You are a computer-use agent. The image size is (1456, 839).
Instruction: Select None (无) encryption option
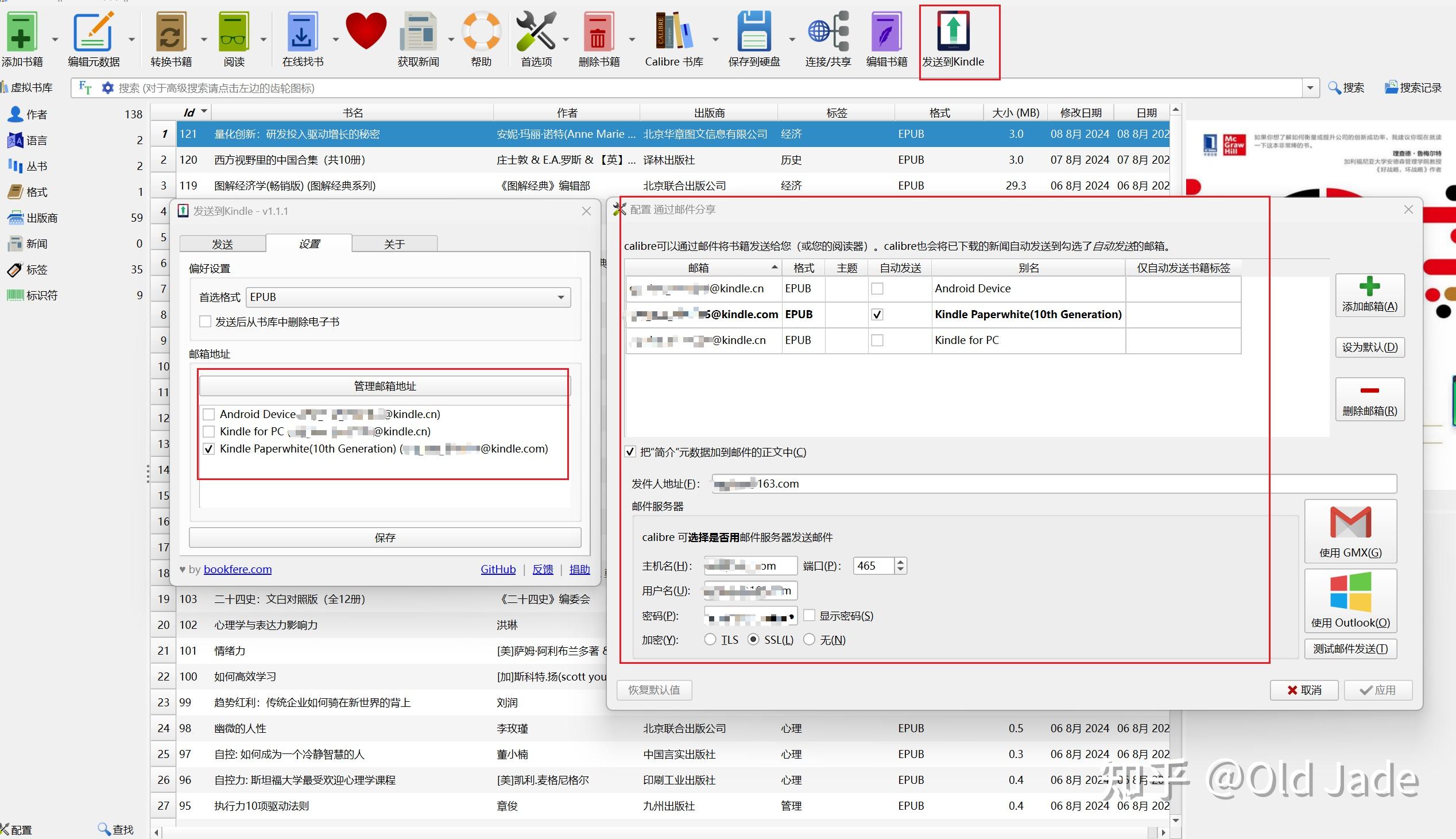[809, 640]
